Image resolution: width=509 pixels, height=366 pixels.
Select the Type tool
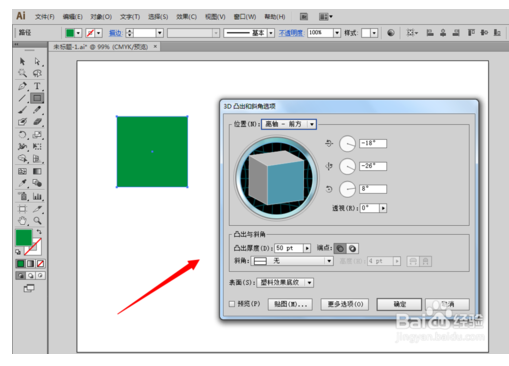pyautogui.click(x=37, y=86)
